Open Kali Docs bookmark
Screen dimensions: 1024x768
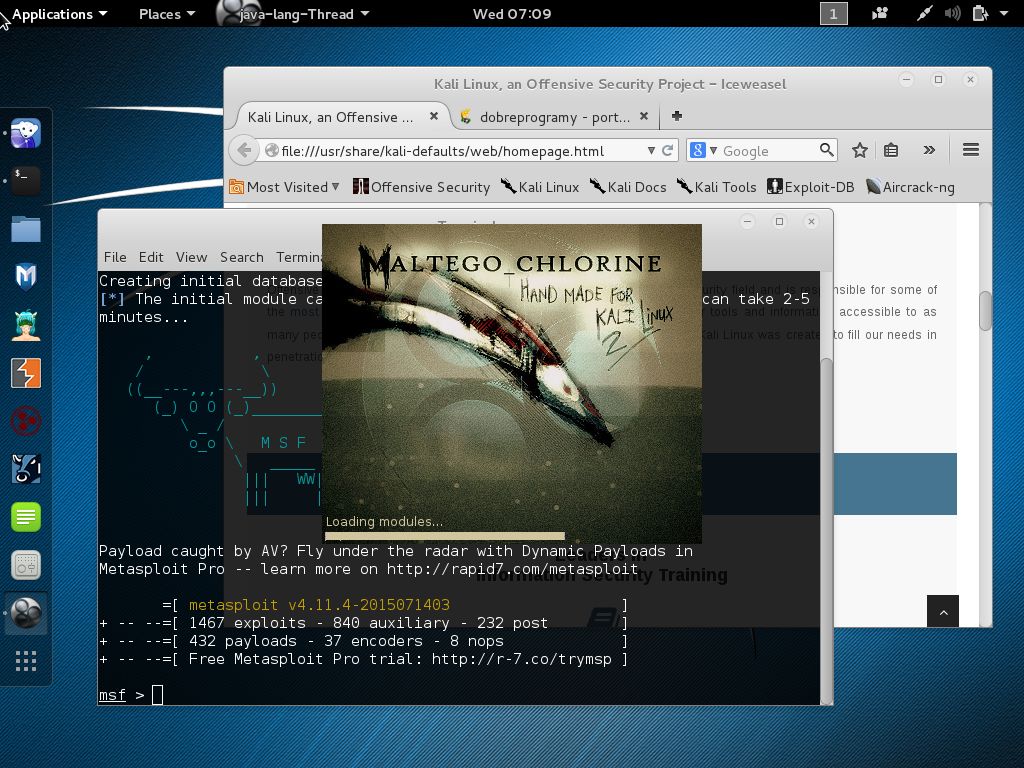pyautogui.click(x=628, y=187)
